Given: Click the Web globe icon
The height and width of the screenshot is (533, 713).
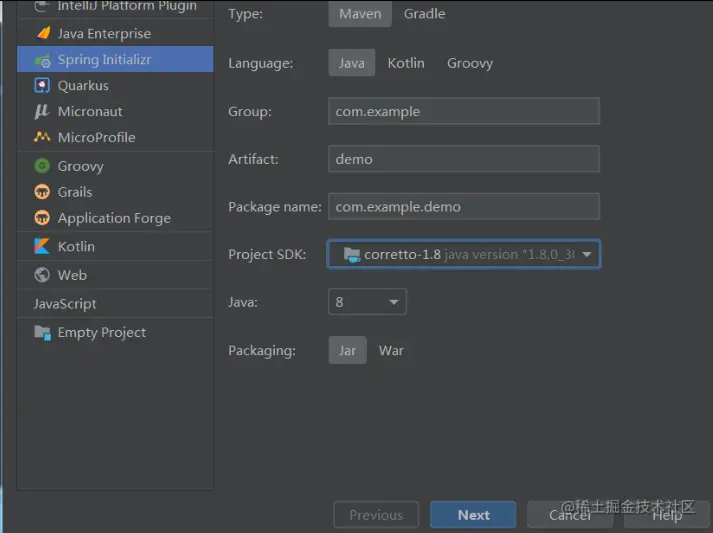Looking at the screenshot, I should 42,275.
